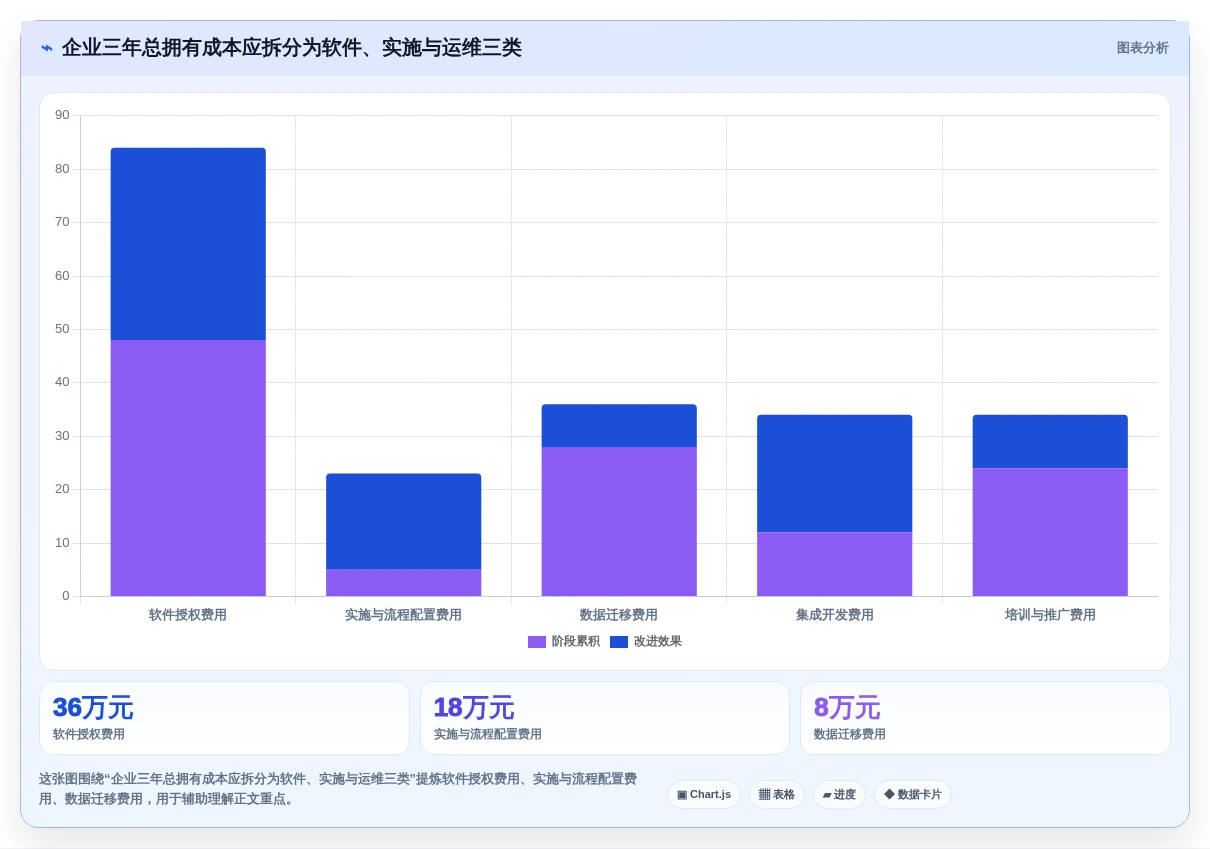Click the 图表分析 label

(x=1142, y=48)
